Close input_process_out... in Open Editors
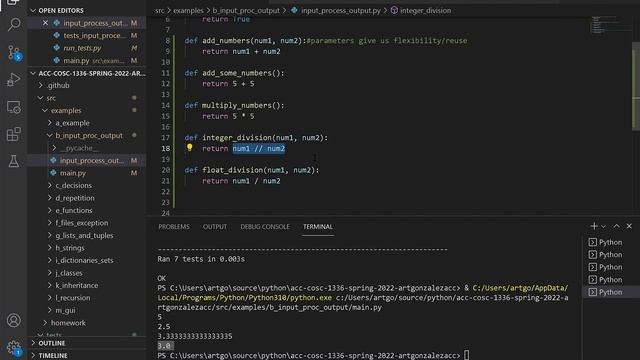 tap(45, 23)
